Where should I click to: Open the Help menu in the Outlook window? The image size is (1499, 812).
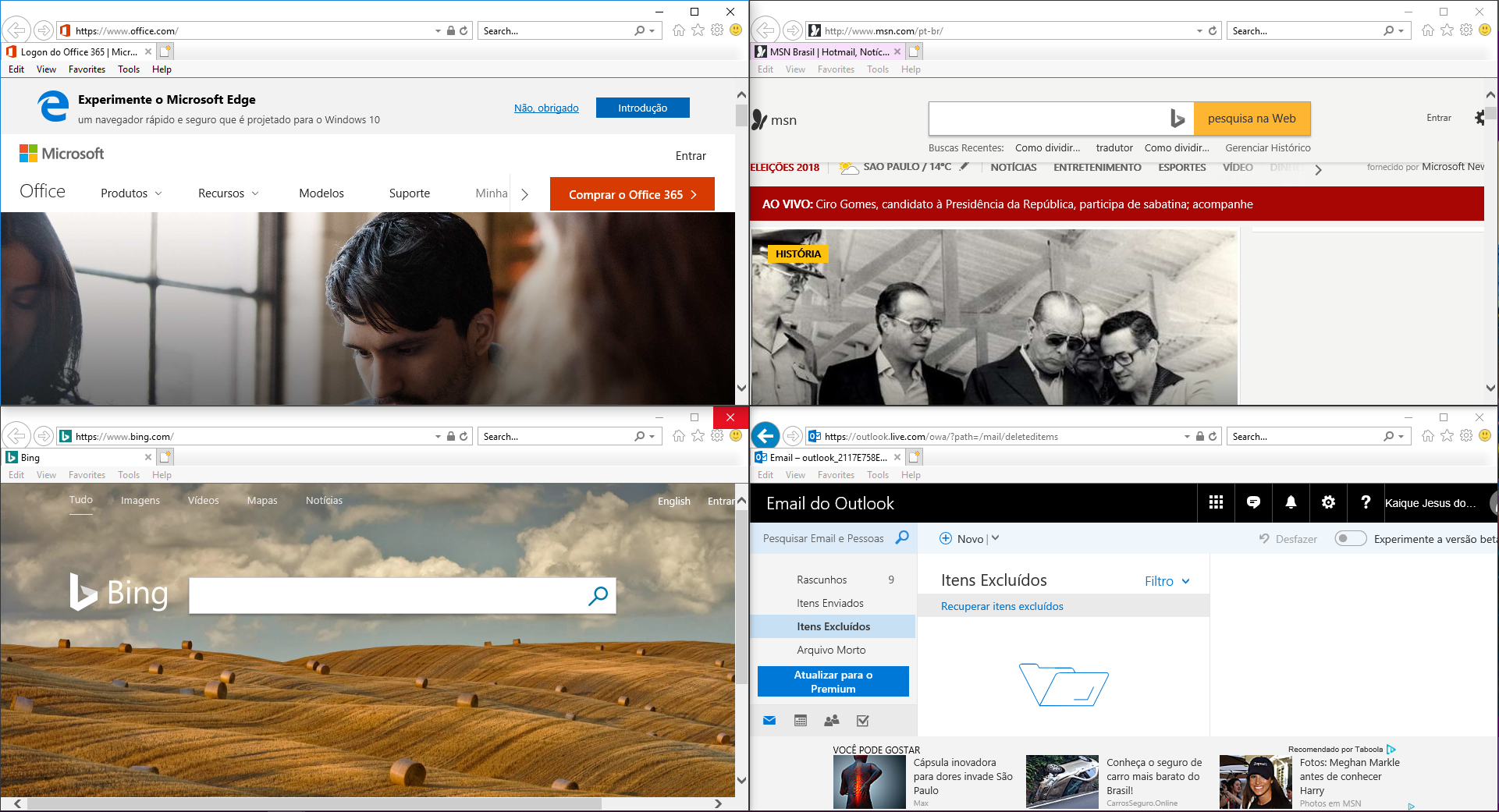click(x=911, y=475)
